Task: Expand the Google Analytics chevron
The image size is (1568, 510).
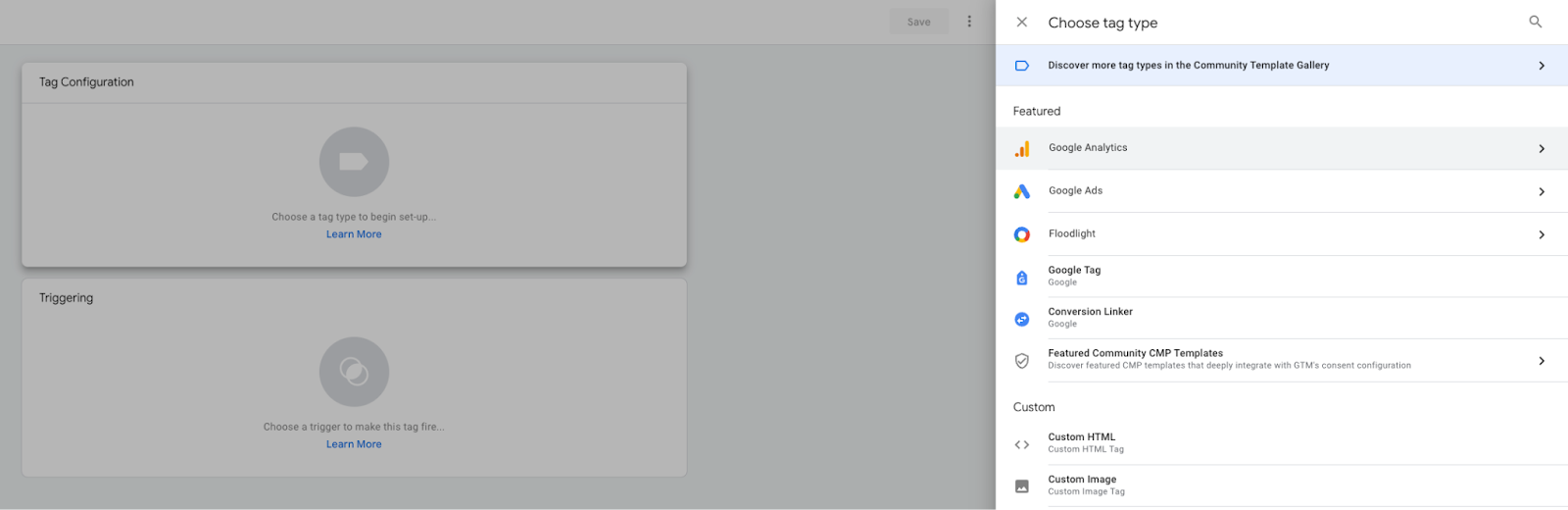Action: click(1542, 149)
